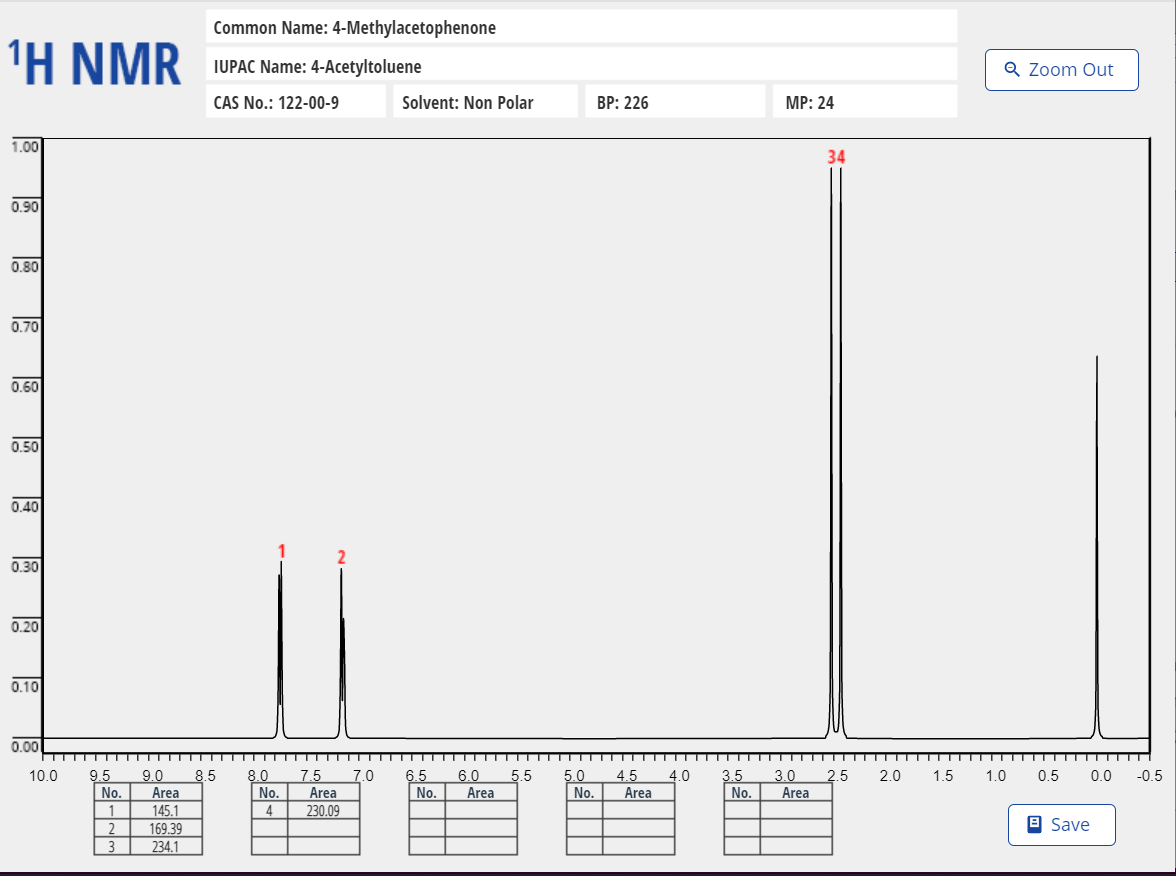The width and height of the screenshot is (1176, 876).
Task: Click the 0.50 intensity axis label
Action: (x=25, y=446)
